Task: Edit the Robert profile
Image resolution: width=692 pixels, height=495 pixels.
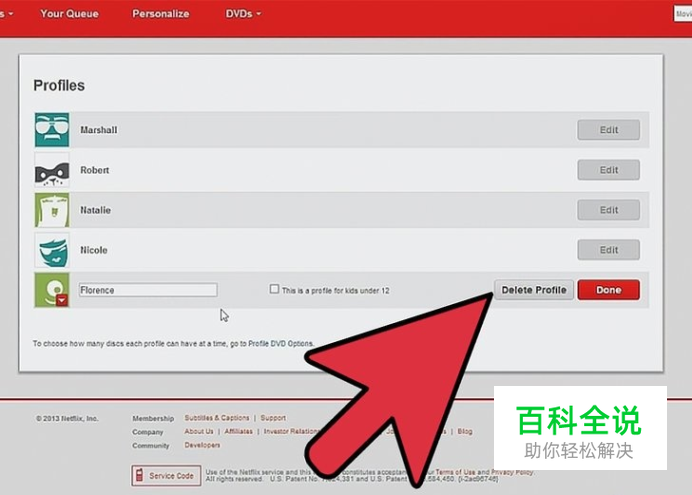Action: tap(609, 170)
